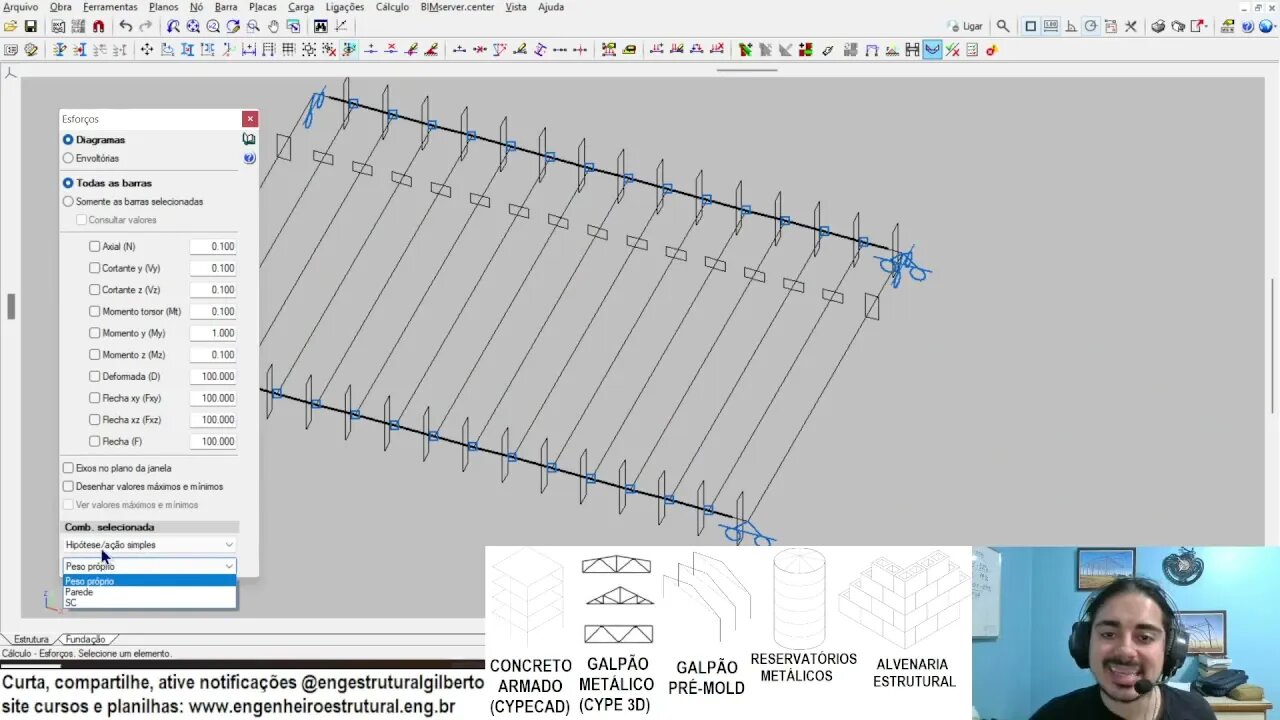The height and width of the screenshot is (720, 1280).
Task: Open the BIMserver.center menu
Action: (x=457, y=7)
